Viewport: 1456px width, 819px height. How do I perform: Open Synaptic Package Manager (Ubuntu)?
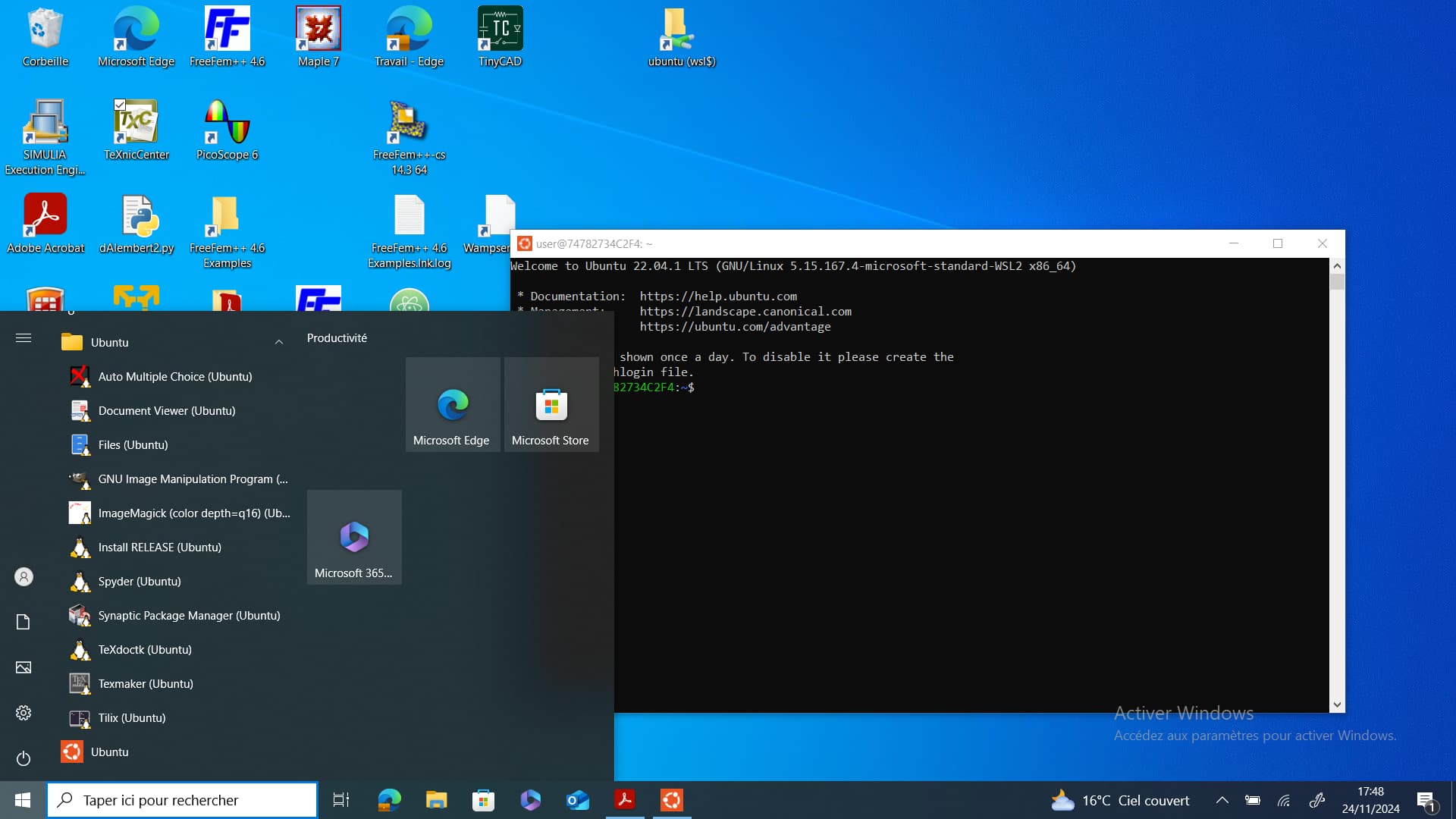tap(174, 616)
